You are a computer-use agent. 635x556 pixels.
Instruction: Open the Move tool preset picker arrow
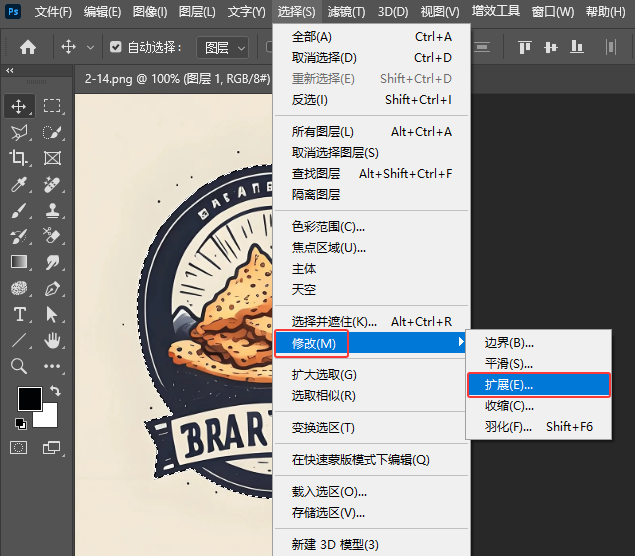click(x=91, y=48)
